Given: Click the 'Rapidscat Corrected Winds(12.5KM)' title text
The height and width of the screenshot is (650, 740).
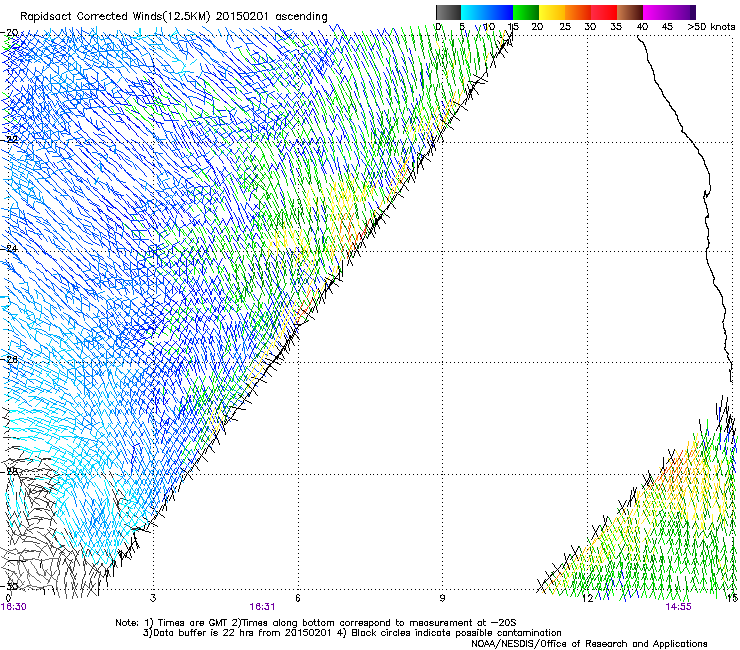Looking at the screenshot, I should (x=115, y=16).
